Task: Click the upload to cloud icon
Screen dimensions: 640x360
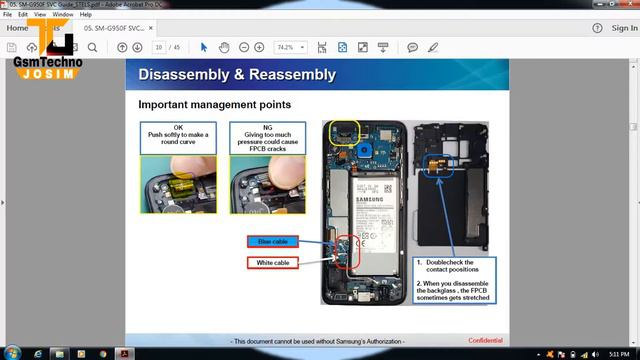Action: coord(31,47)
